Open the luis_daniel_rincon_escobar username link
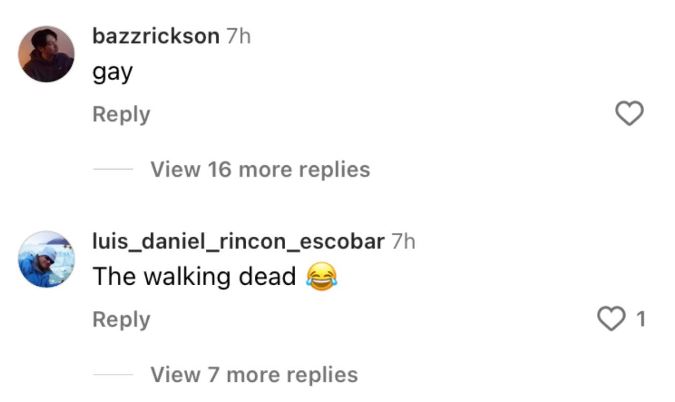The height and width of the screenshot is (402, 675). tap(238, 241)
